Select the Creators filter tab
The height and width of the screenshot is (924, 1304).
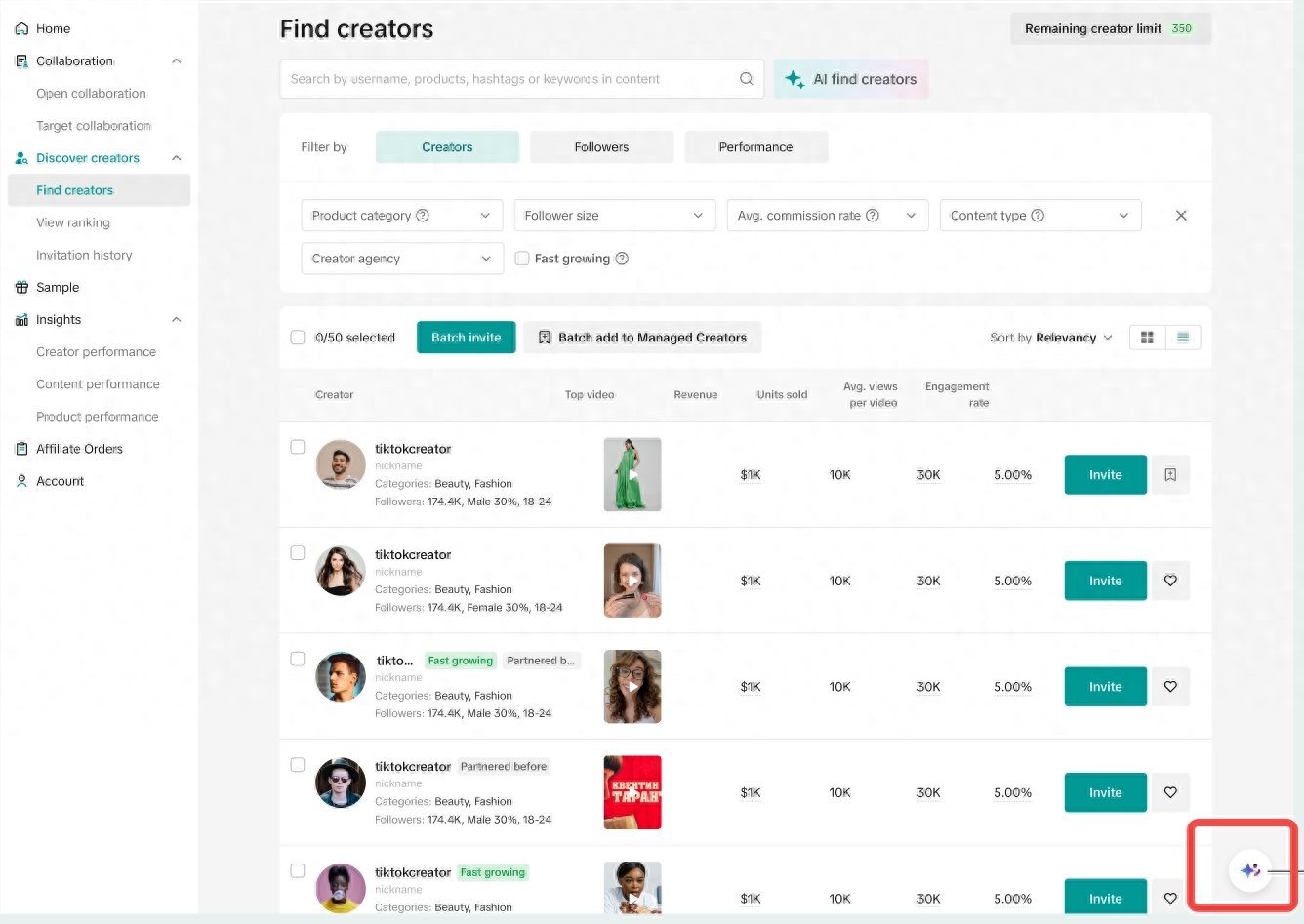(447, 147)
